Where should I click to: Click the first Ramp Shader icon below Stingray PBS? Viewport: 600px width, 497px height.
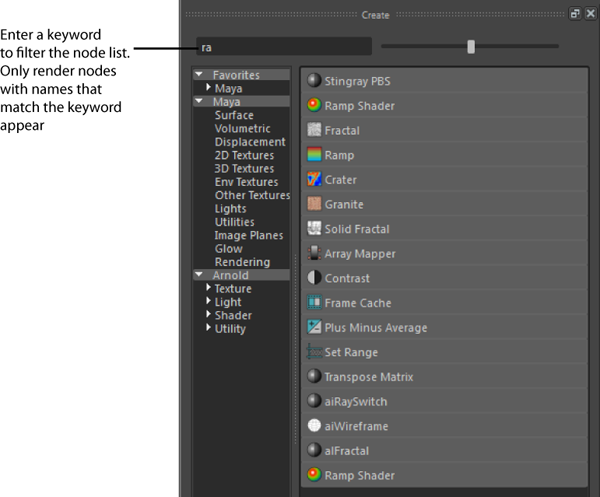[314, 105]
